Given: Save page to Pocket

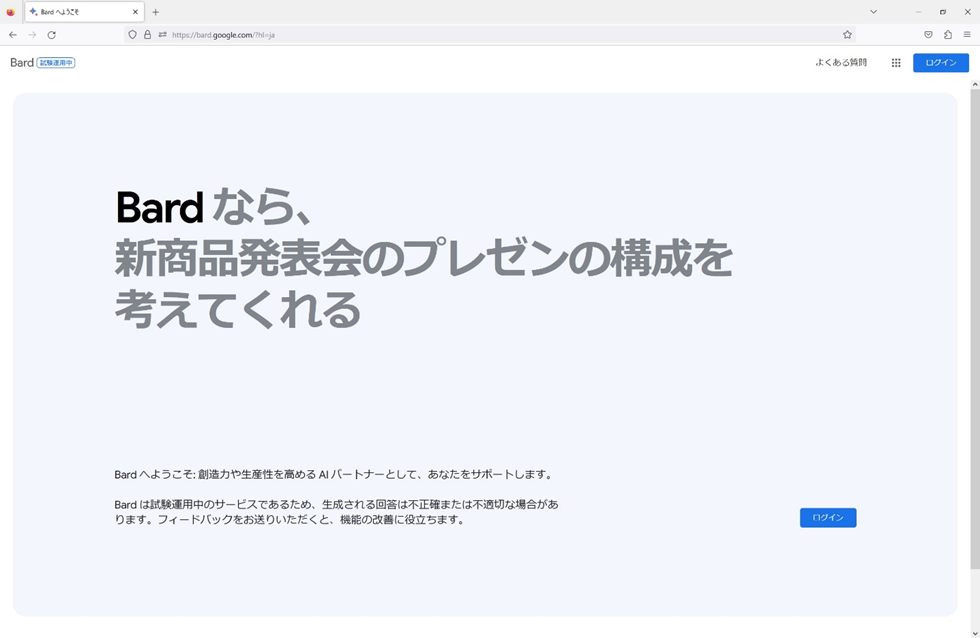Looking at the screenshot, I should pyautogui.click(x=928, y=35).
